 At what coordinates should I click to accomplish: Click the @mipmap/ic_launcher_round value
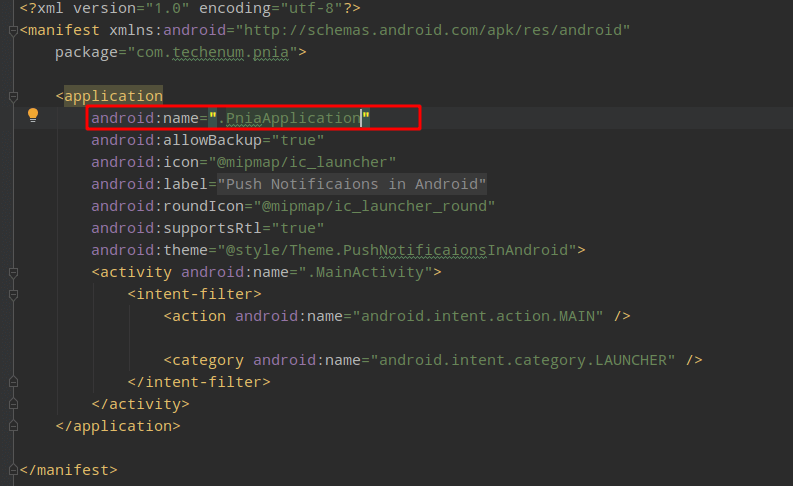click(374, 206)
